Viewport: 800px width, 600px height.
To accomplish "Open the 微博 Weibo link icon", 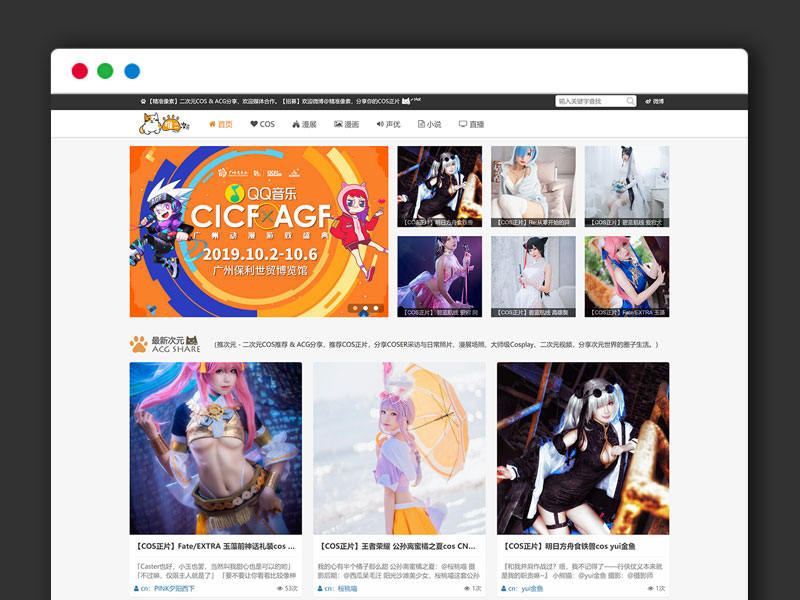I will click(655, 101).
